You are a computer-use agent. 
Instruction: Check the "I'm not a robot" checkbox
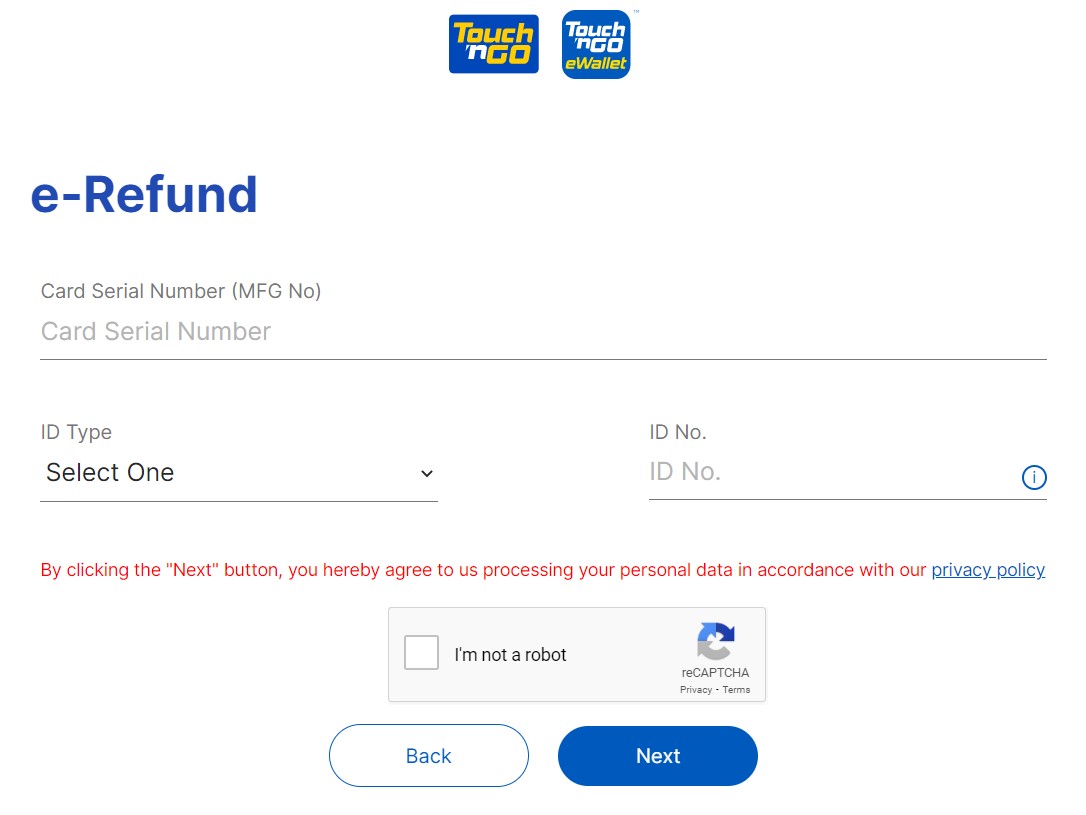pos(421,652)
